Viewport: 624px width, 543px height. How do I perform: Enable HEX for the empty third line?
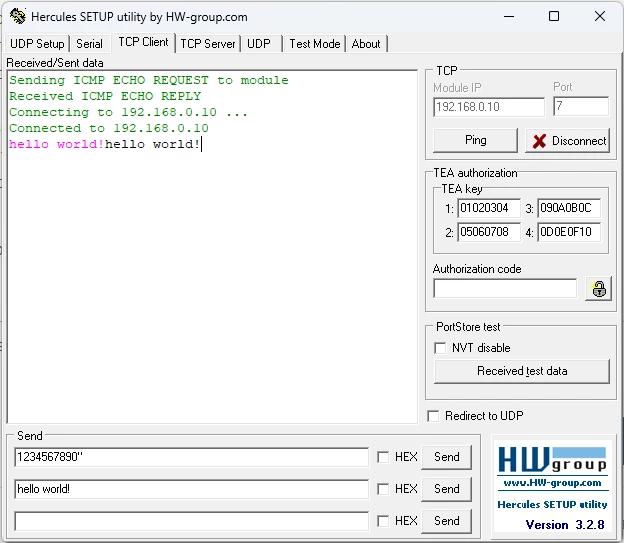(383, 521)
